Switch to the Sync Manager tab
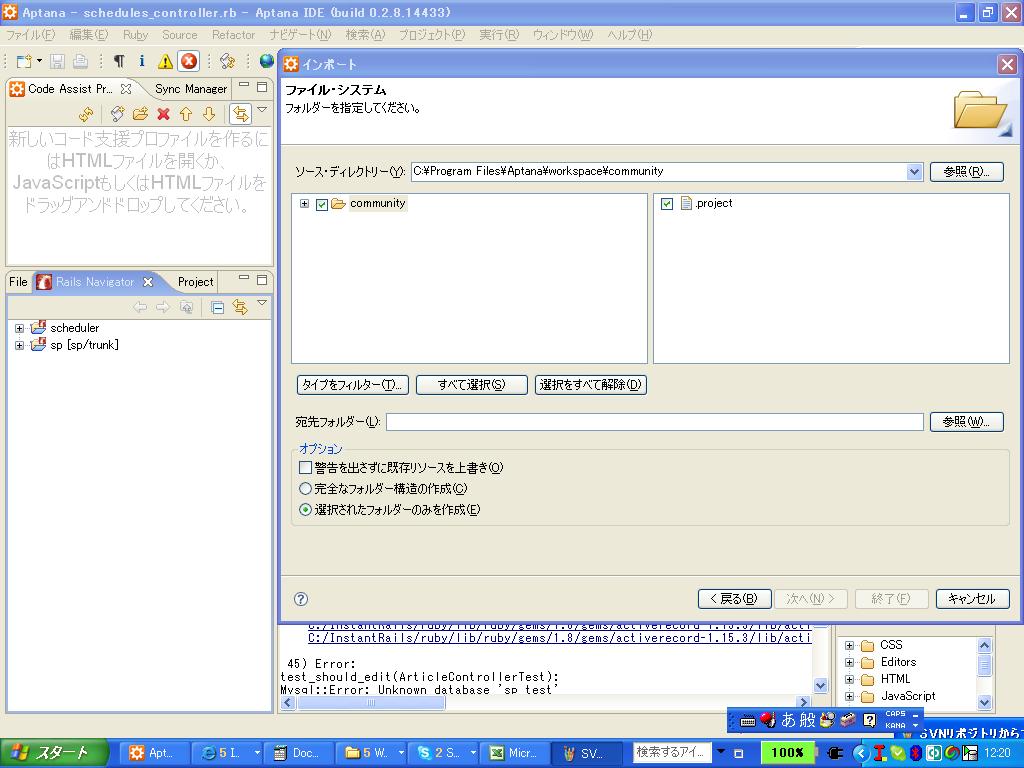The image size is (1024, 768). pyautogui.click(x=191, y=89)
